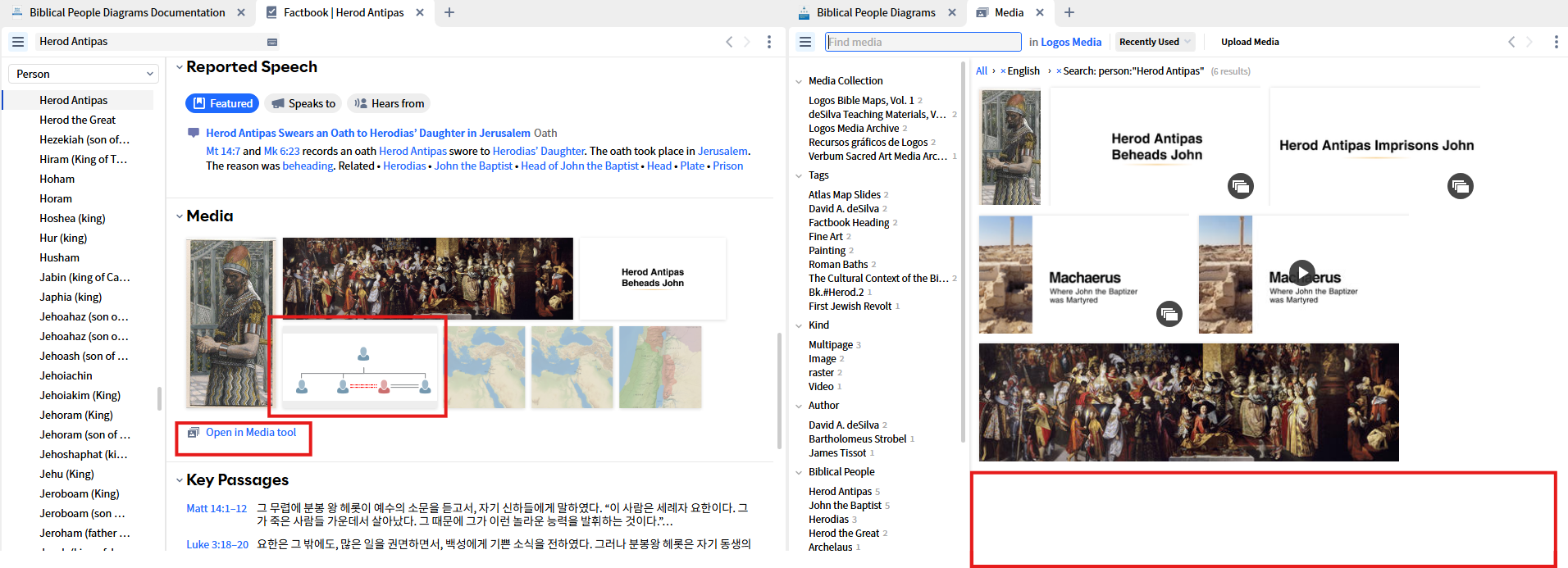Screen dimensions: 1568x568
Task: Filter by author James Tissot
Action: point(837,453)
